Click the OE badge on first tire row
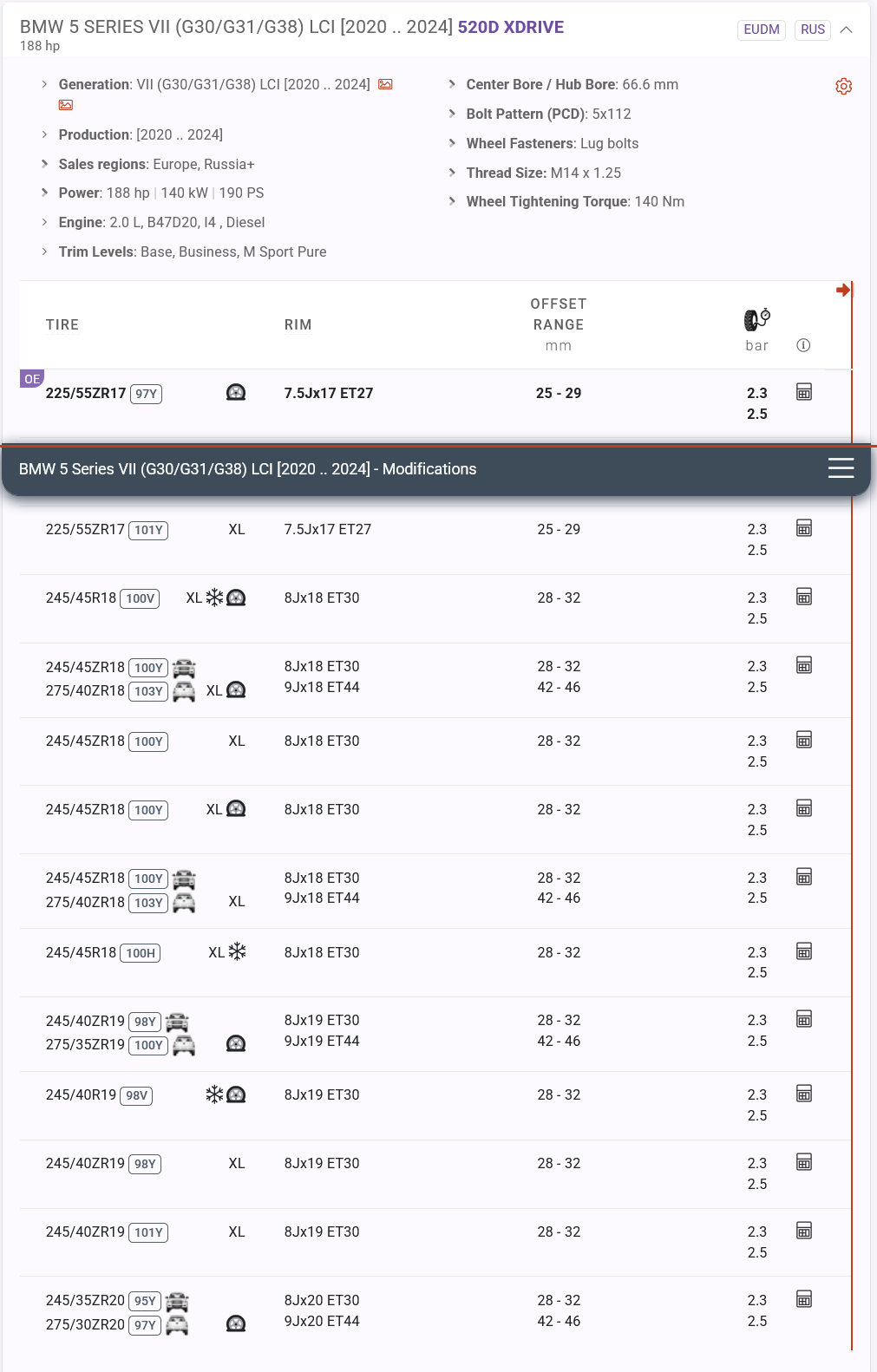 coord(32,379)
